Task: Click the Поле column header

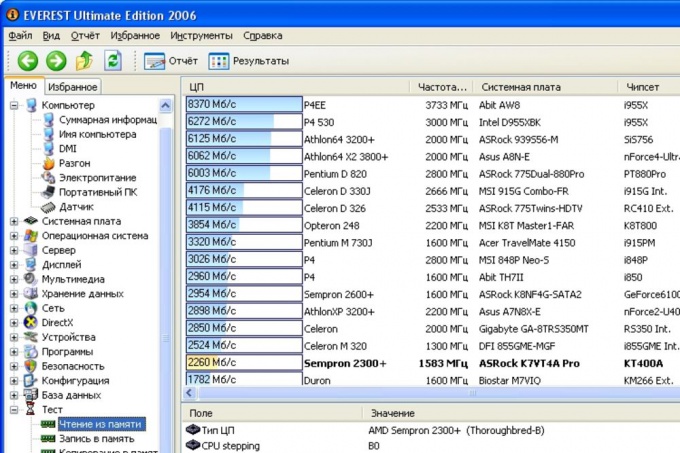Action: [272, 413]
